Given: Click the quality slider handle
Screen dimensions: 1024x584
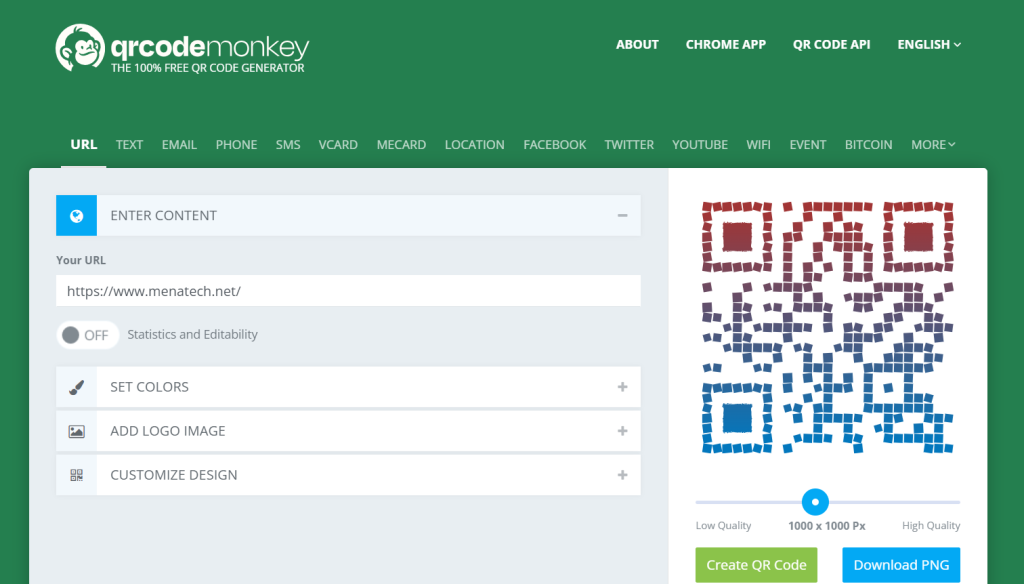Looking at the screenshot, I should coord(815,502).
